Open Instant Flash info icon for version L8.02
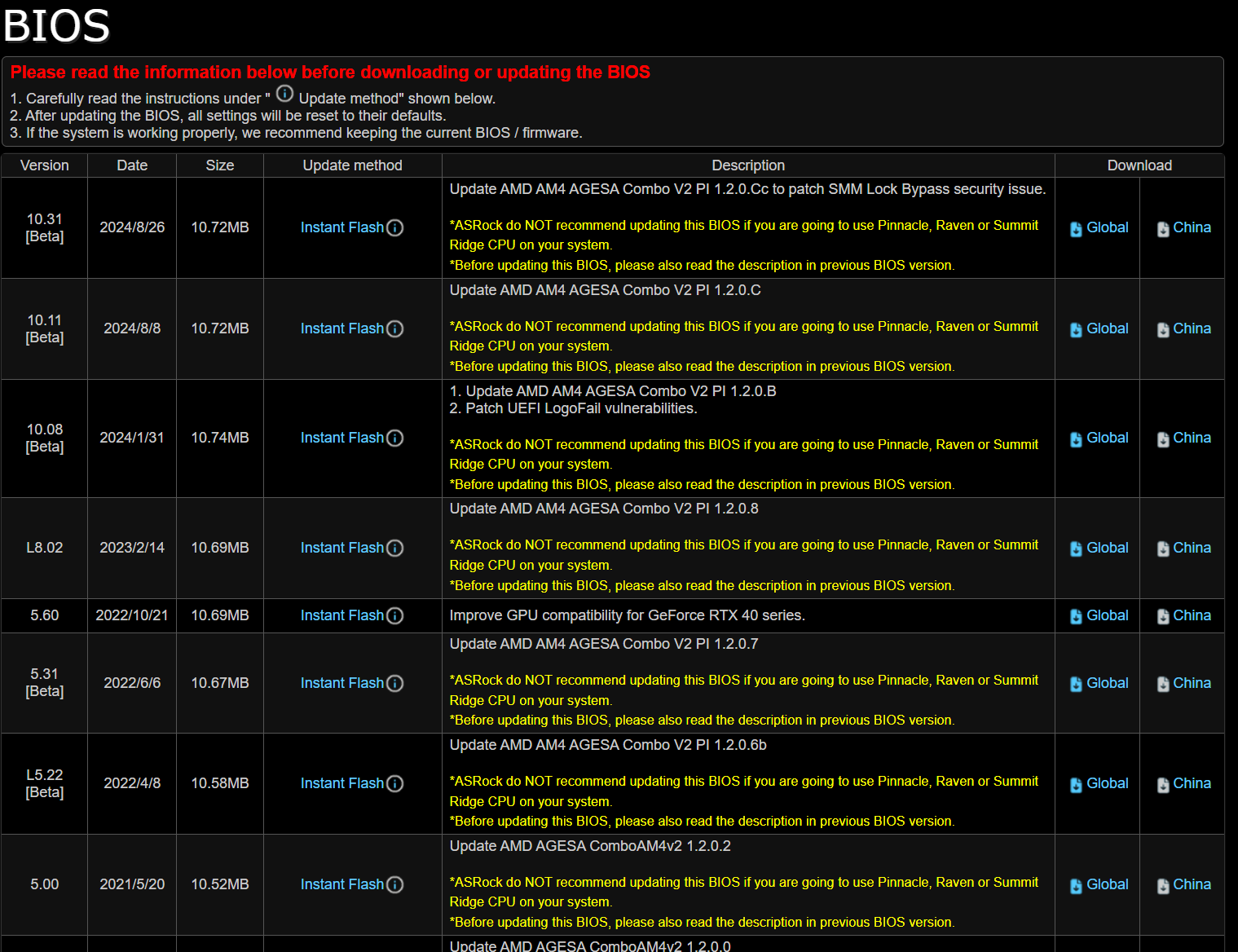Image resolution: width=1238 pixels, height=952 pixels. [x=395, y=549]
